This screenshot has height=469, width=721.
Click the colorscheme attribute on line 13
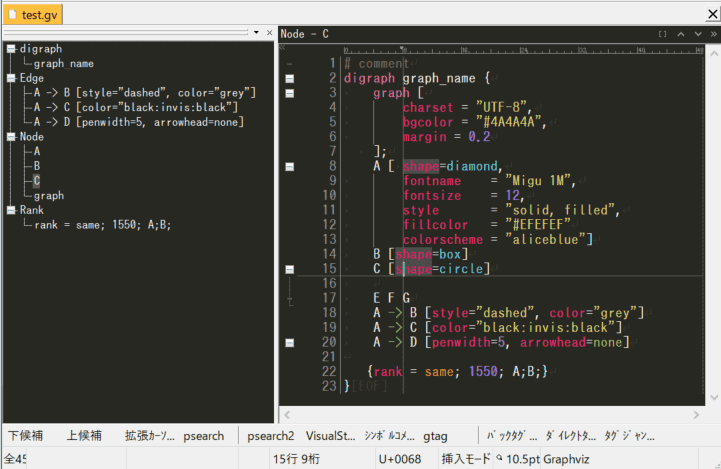(x=443, y=240)
